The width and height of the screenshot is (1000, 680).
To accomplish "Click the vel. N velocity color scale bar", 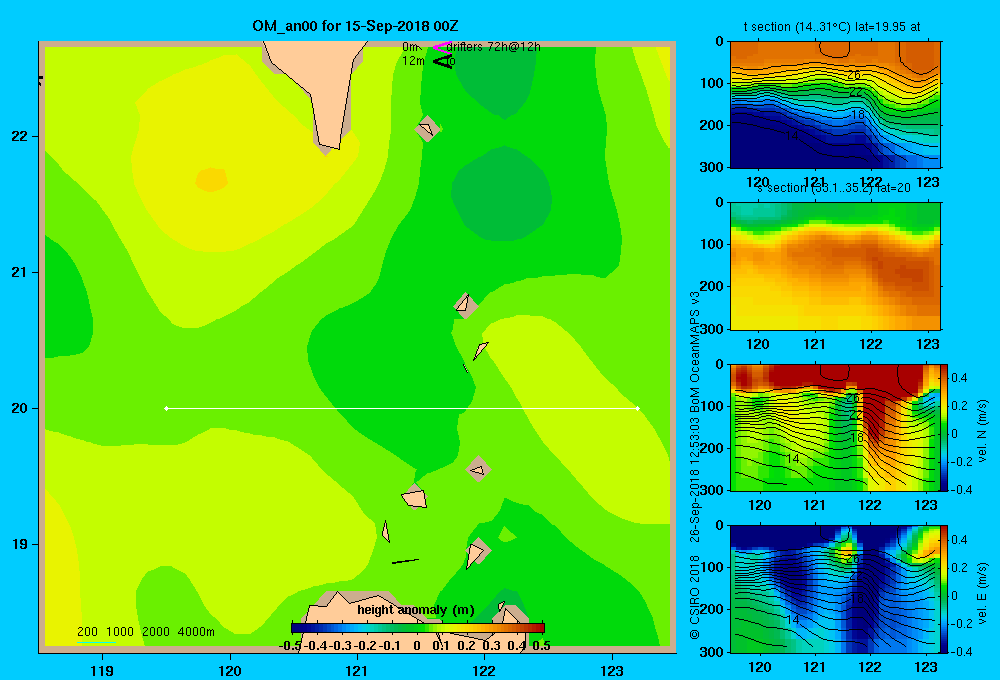I will tap(944, 427).
